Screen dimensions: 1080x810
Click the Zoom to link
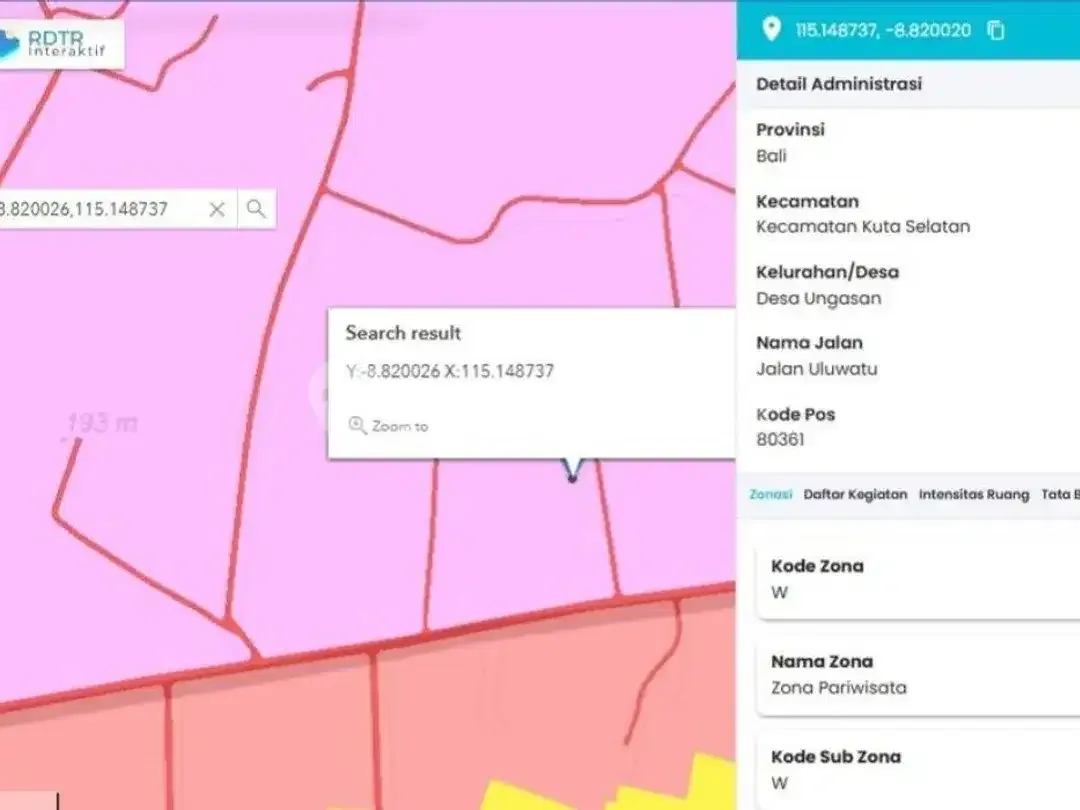[x=400, y=426]
